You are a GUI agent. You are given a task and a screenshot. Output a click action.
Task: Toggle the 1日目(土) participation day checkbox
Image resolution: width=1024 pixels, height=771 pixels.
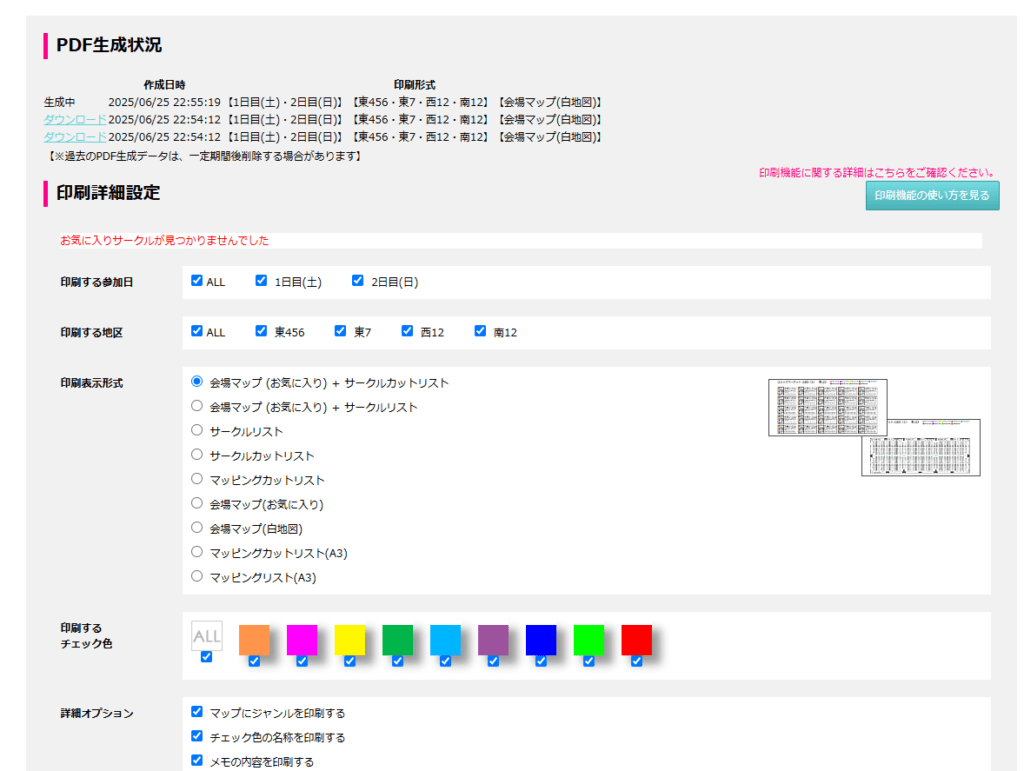(262, 281)
